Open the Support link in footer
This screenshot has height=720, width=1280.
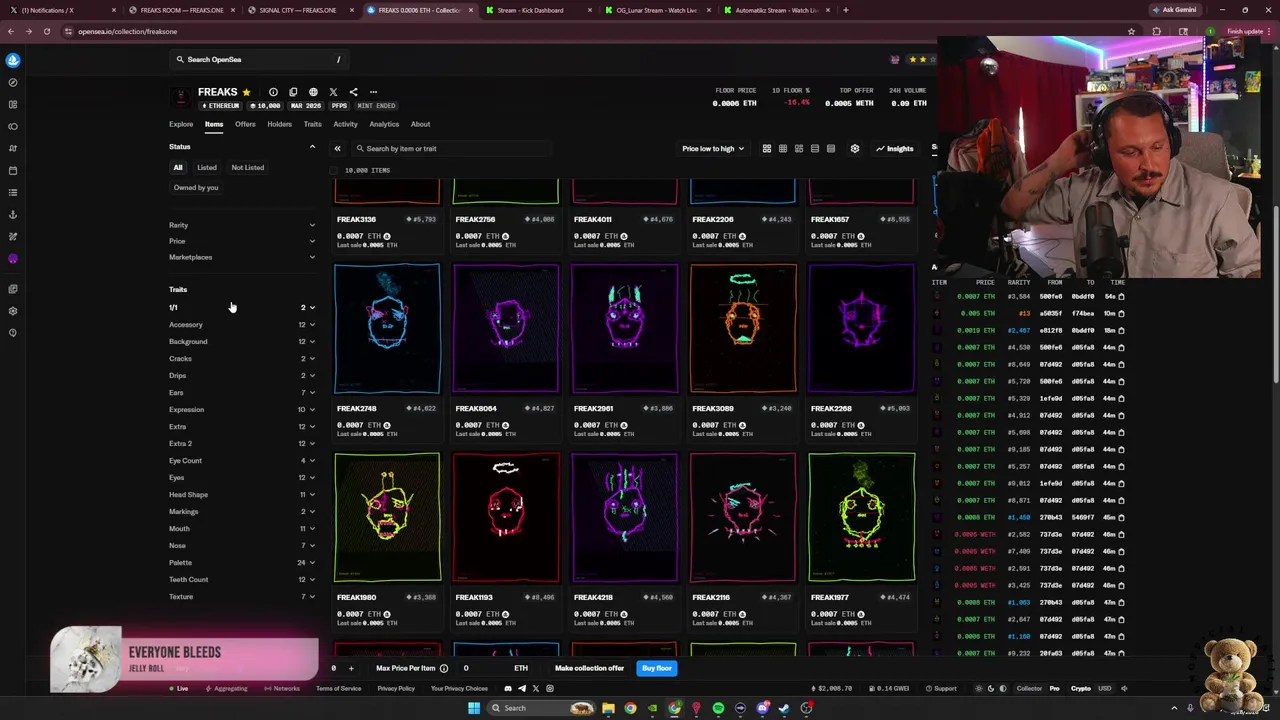click(941, 688)
